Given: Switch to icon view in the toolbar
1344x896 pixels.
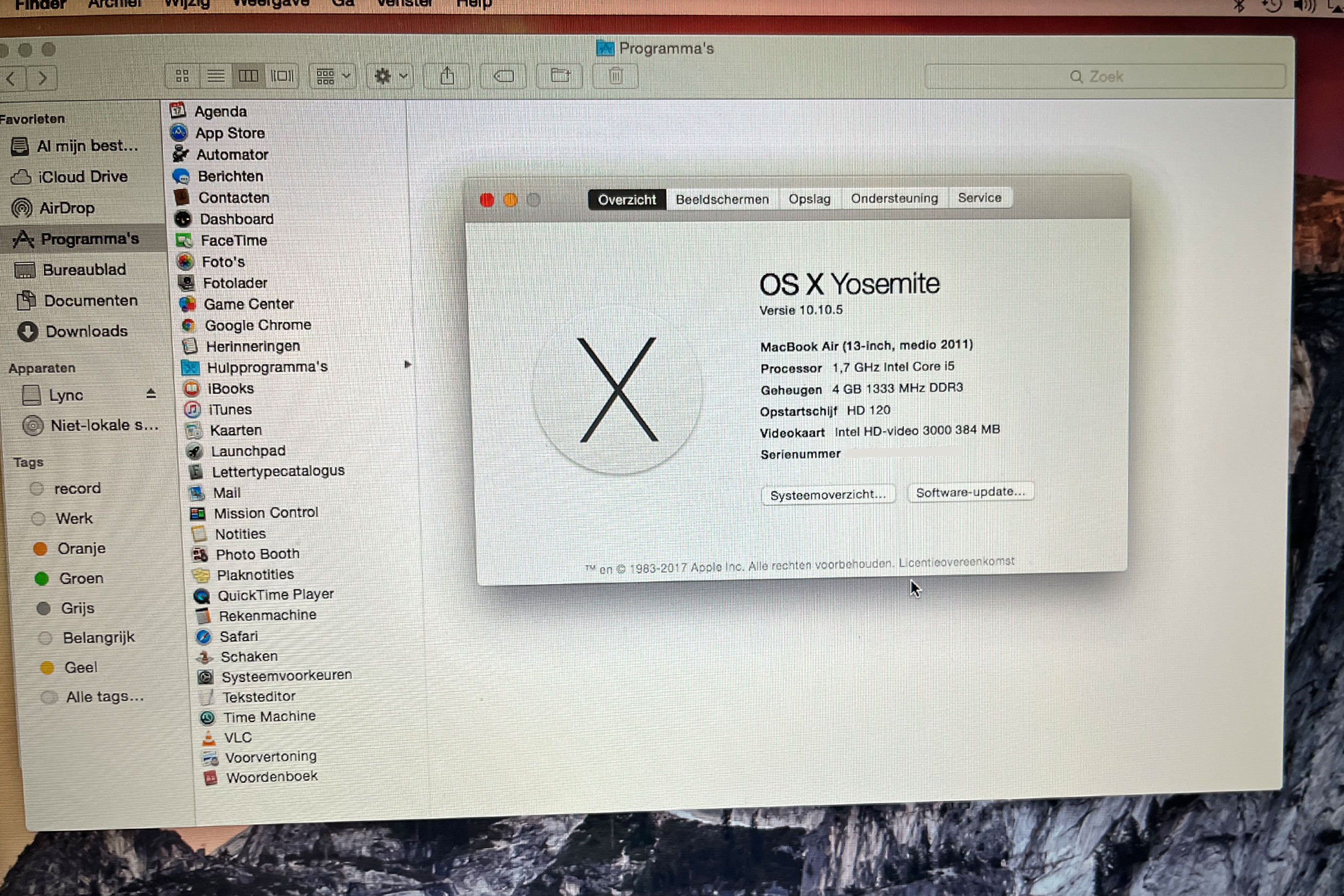Looking at the screenshot, I should 182,75.
